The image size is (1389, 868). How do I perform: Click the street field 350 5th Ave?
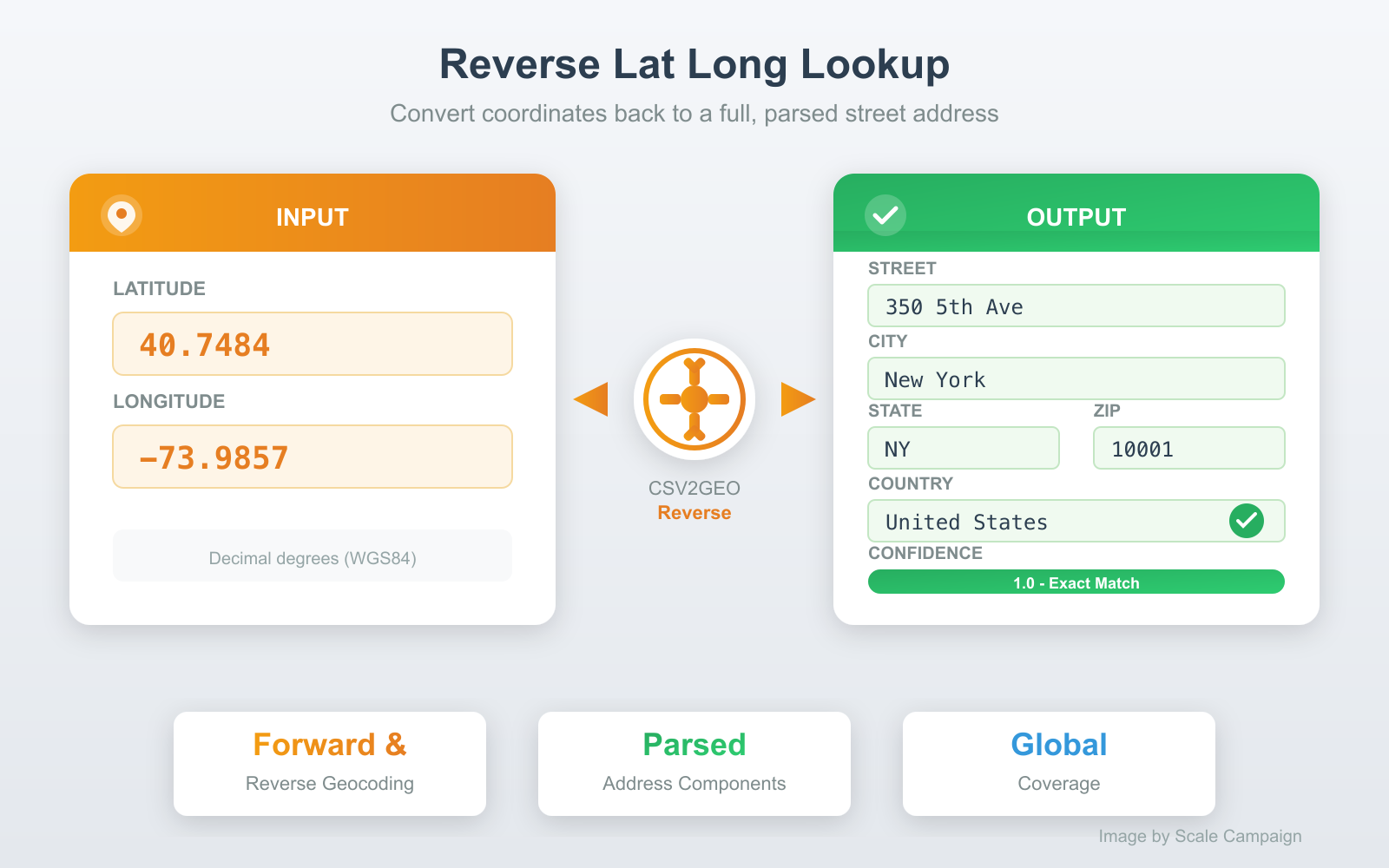point(1076,306)
